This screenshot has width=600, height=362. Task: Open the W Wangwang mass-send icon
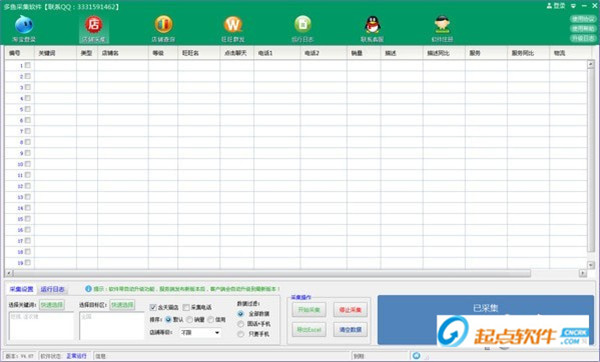[233, 24]
